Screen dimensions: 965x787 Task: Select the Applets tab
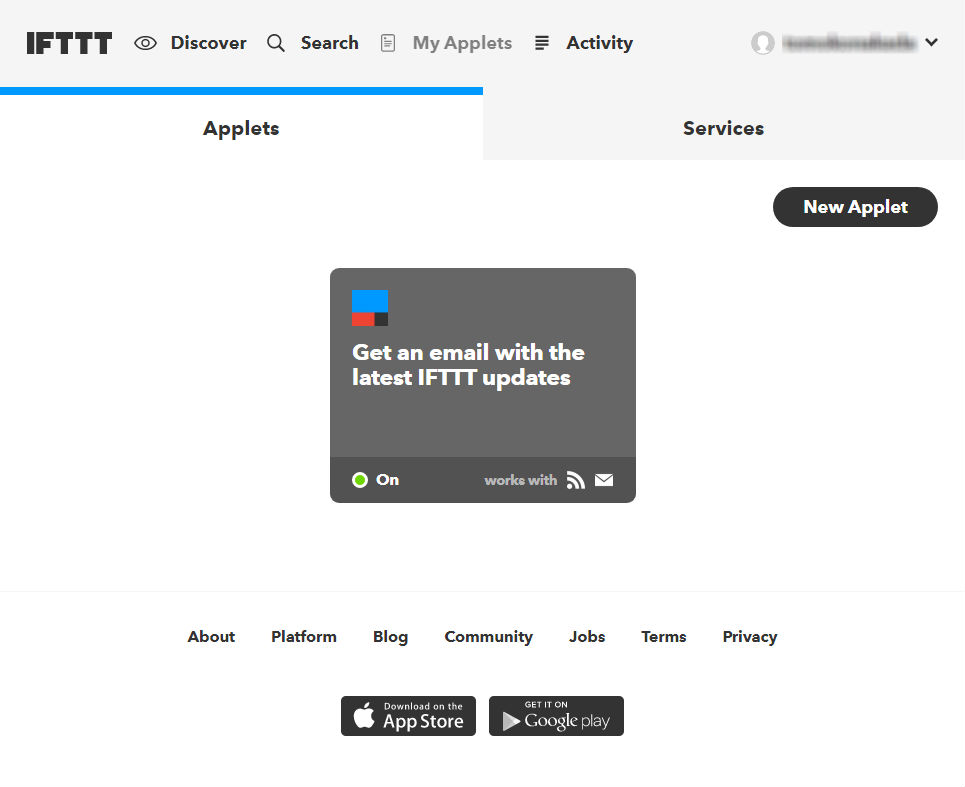point(240,128)
